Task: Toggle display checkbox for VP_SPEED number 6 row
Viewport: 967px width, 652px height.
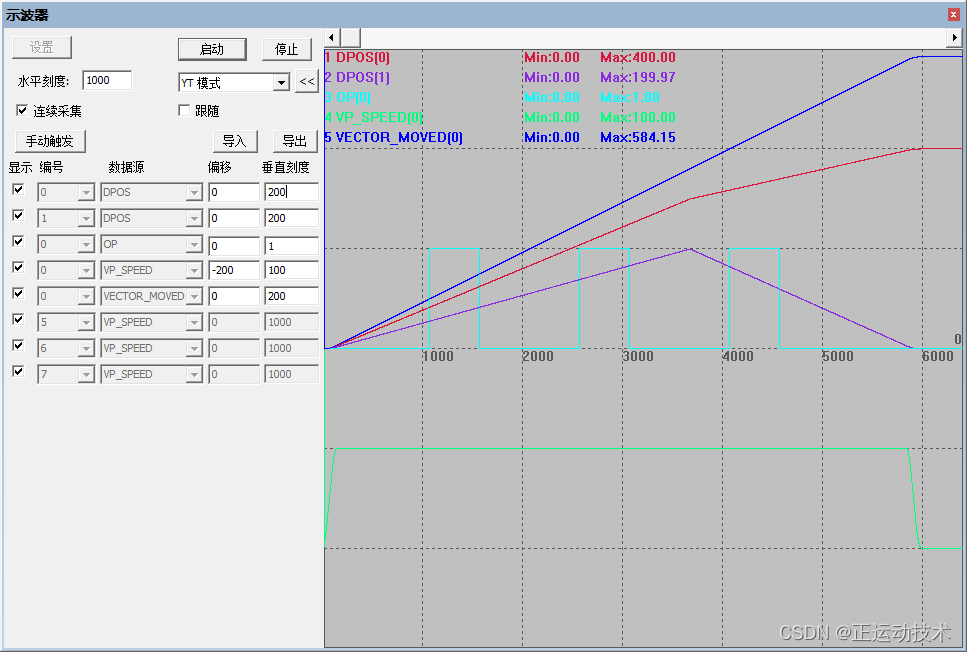Action: click(19, 345)
